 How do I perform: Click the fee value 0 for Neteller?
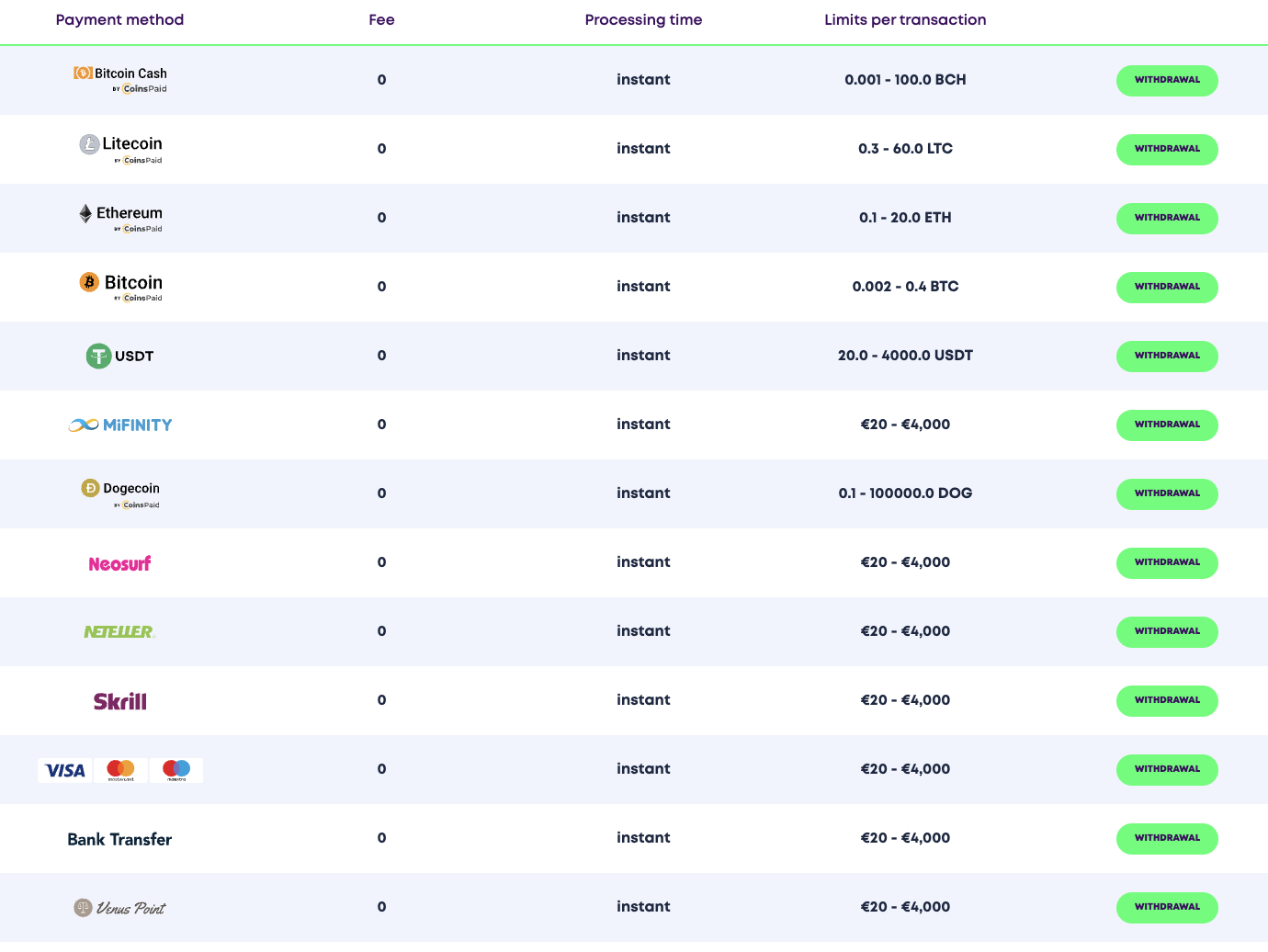click(x=381, y=631)
